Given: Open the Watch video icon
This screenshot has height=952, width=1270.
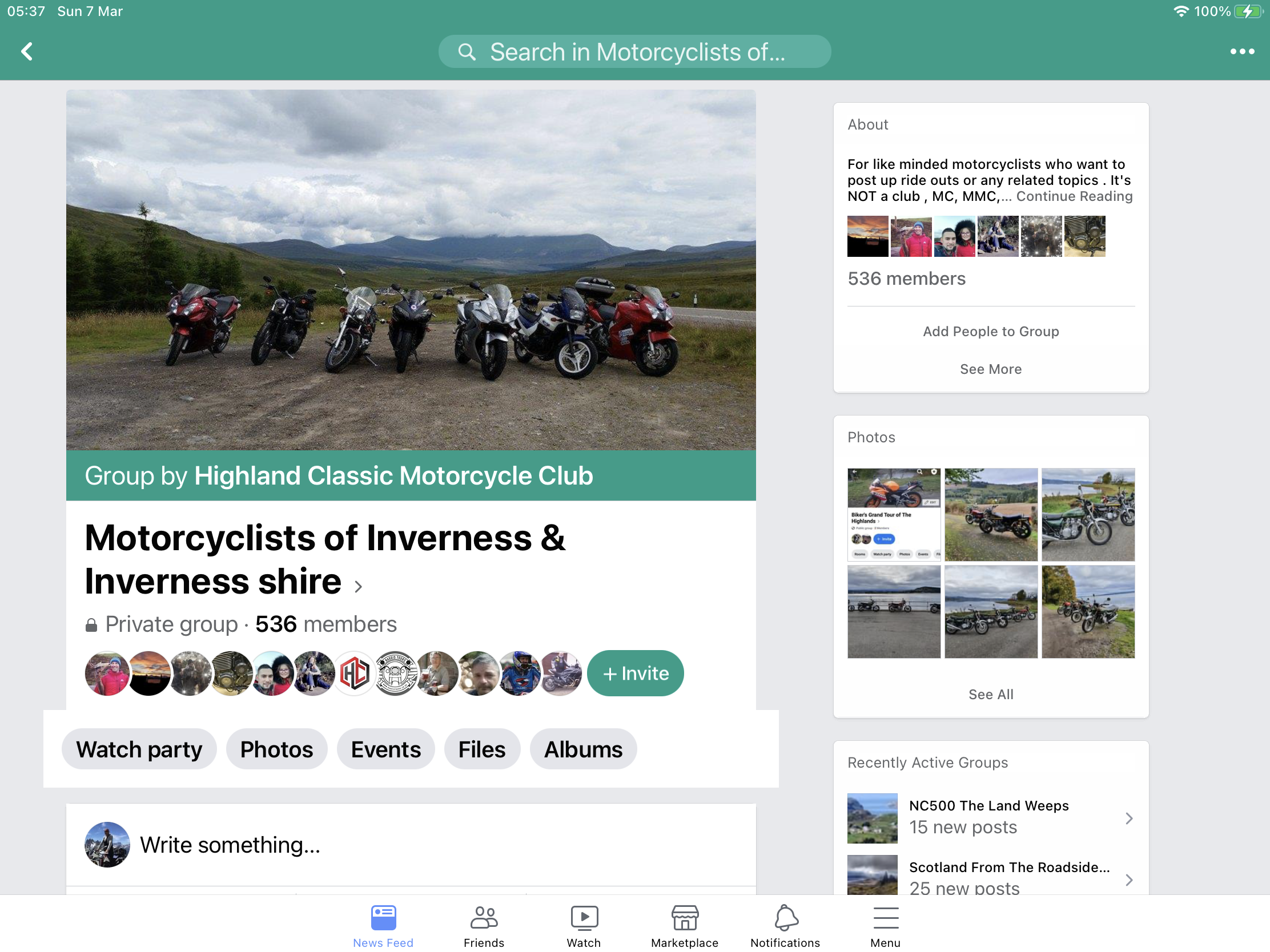Looking at the screenshot, I should click(584, 917).
